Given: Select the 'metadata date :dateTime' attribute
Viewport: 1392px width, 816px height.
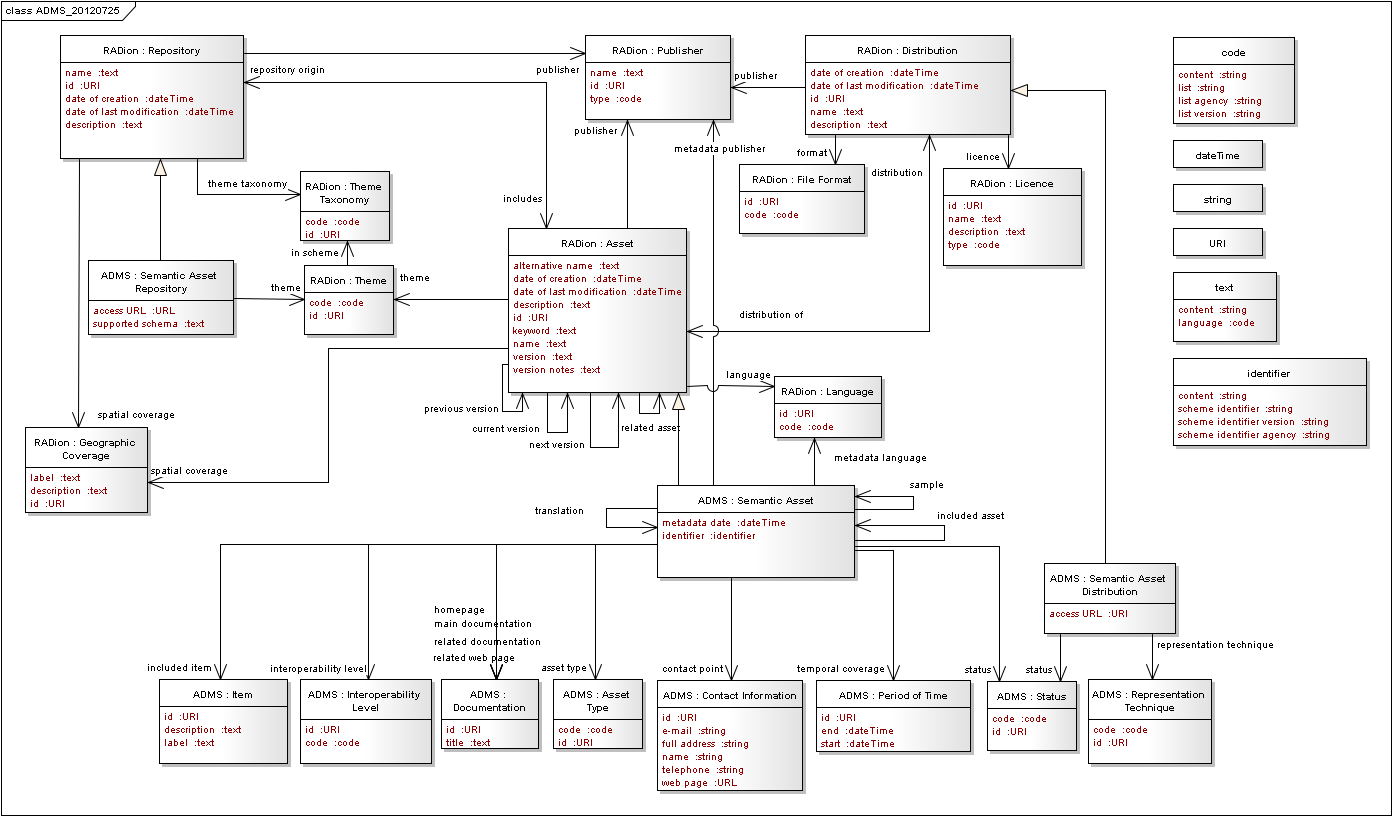Looking at the screenshot, I should click(x=715, y=522).
